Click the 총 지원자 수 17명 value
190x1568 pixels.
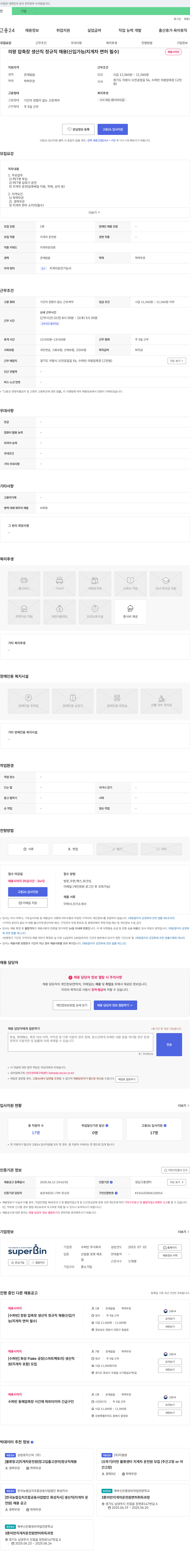click(36, 1133)
